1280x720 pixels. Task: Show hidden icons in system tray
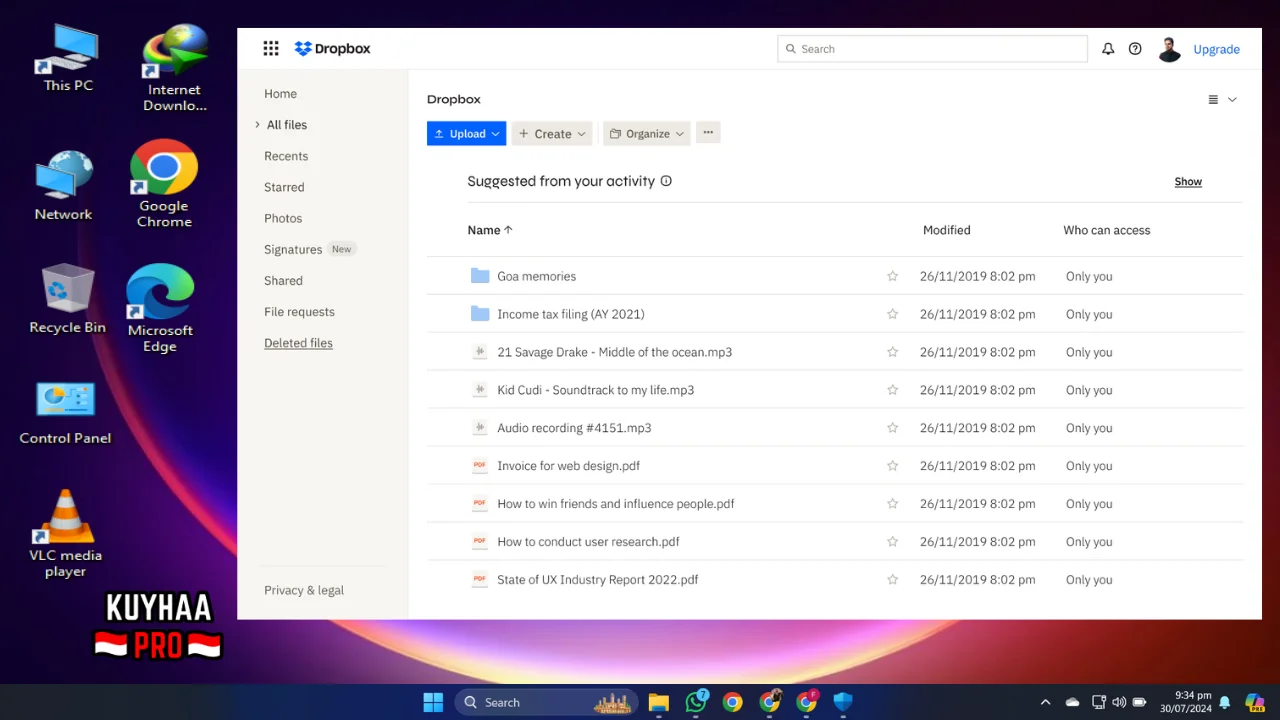[1046, 702]
